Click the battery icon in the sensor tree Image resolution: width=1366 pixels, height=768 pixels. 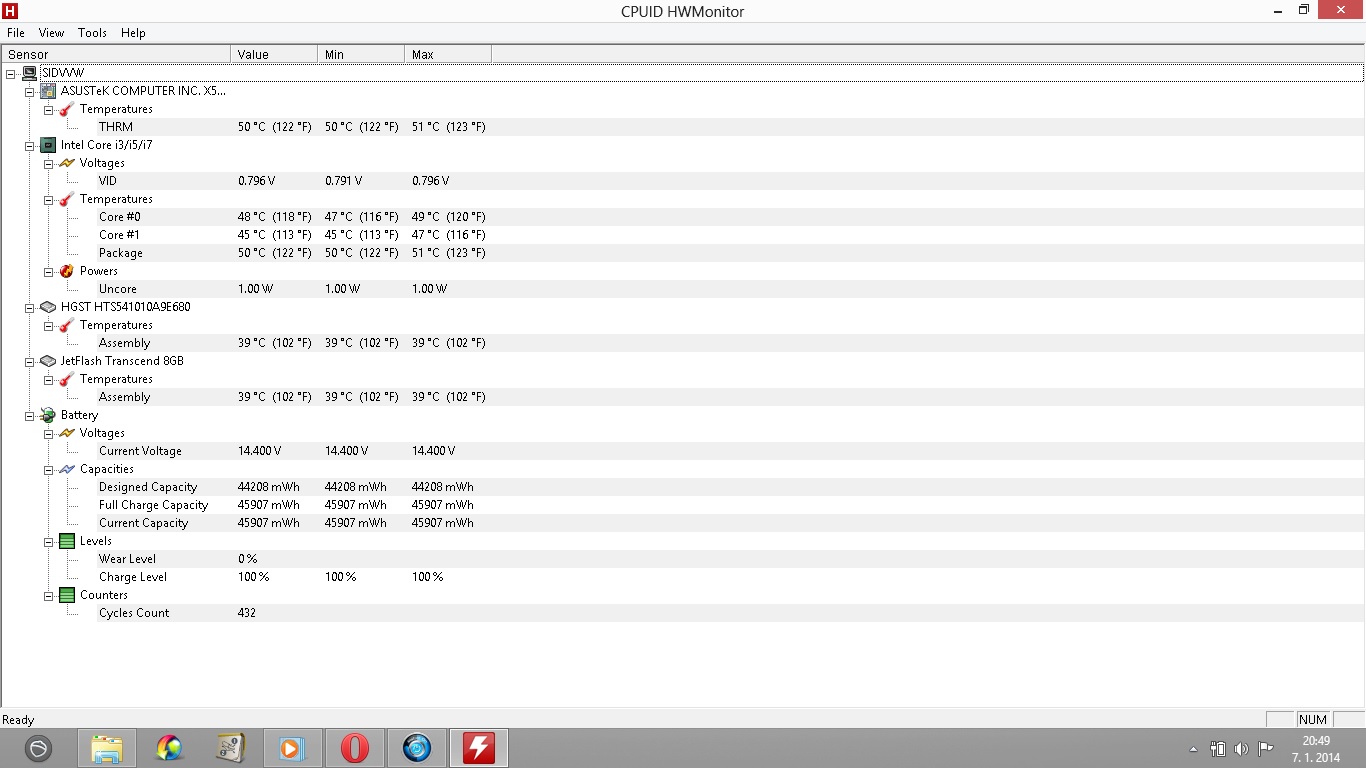48,415
